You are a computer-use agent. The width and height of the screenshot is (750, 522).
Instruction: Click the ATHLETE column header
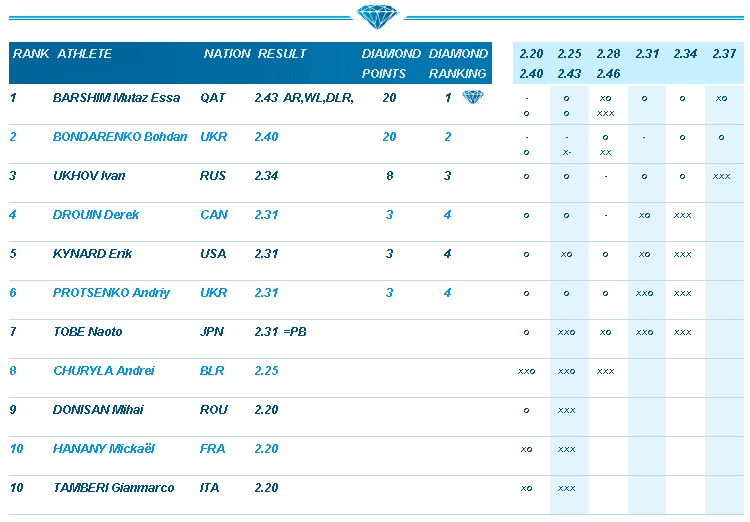coord(85,54)
